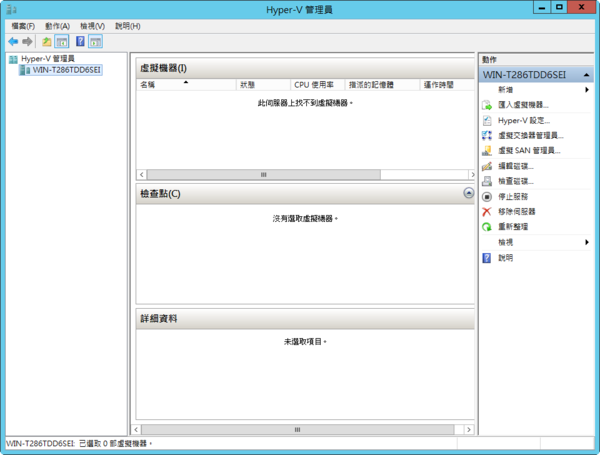Click the 說明 help icon in actions pane
Screen dimensions: 600x455
[487, 258]
